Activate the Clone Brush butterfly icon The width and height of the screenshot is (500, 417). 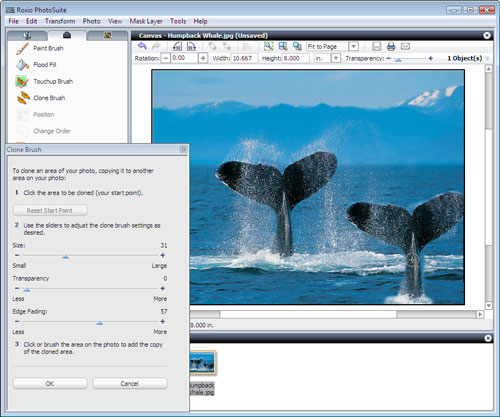click(23, 98)
